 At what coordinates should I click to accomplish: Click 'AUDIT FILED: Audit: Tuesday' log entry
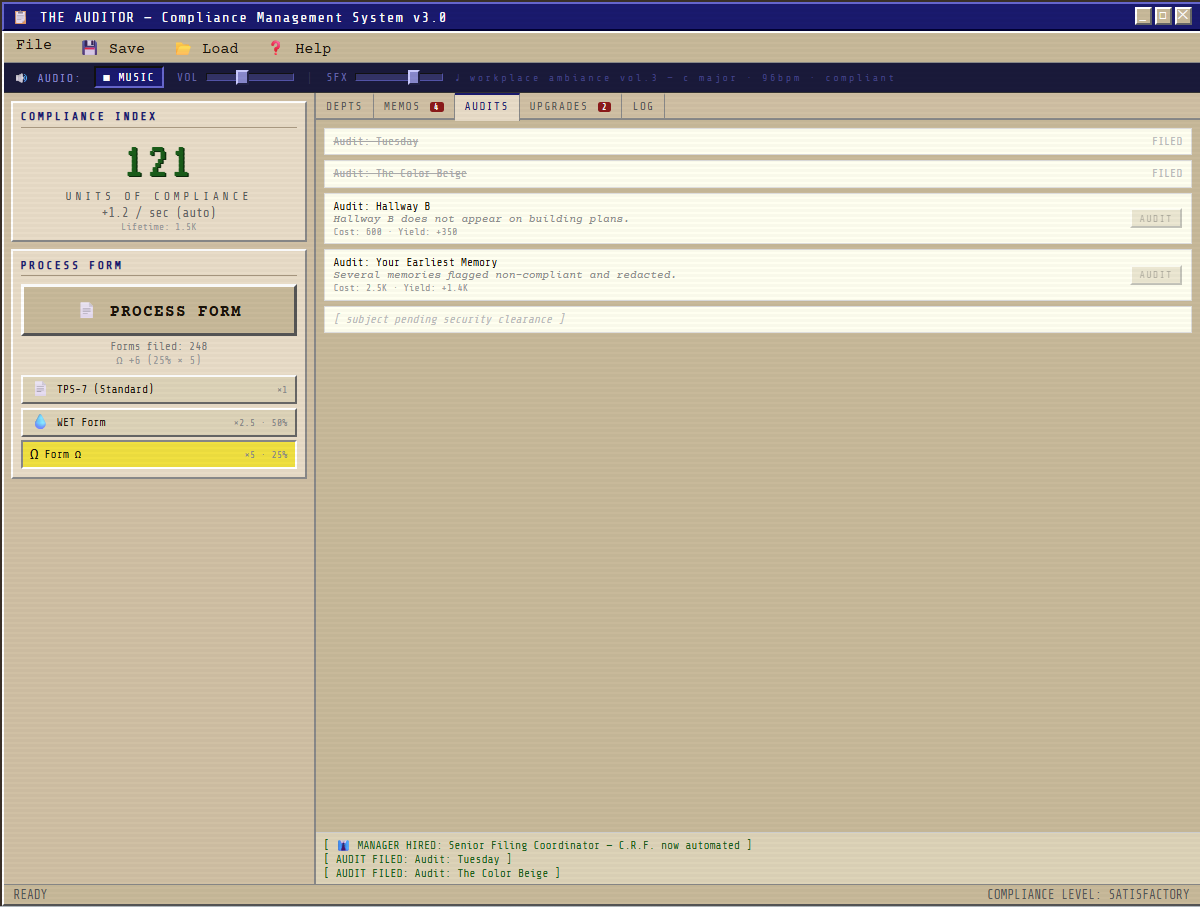[x=418, y=860]
